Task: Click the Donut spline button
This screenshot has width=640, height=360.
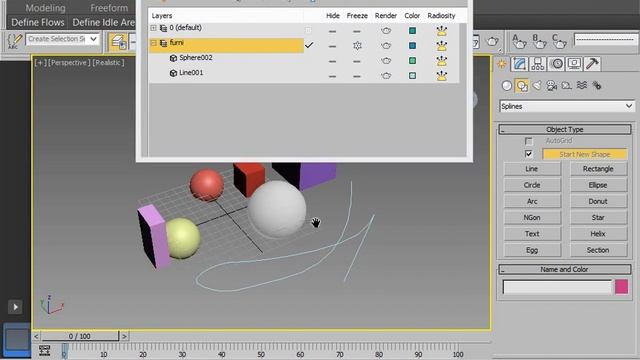Action: point(598,202)
